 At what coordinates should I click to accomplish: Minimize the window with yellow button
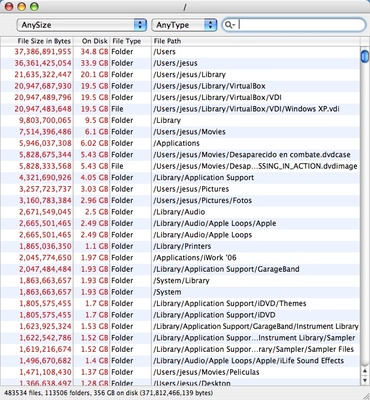(x=22, y=6)
